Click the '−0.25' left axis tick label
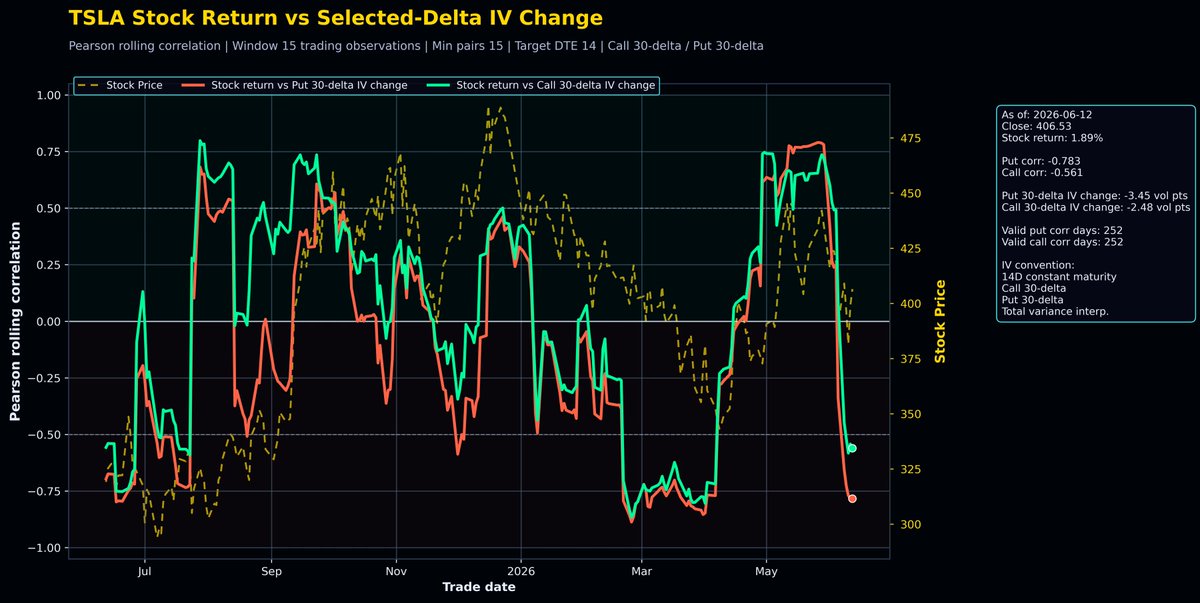This screenshot has height=603, width=1200. [x=44, y=378]
